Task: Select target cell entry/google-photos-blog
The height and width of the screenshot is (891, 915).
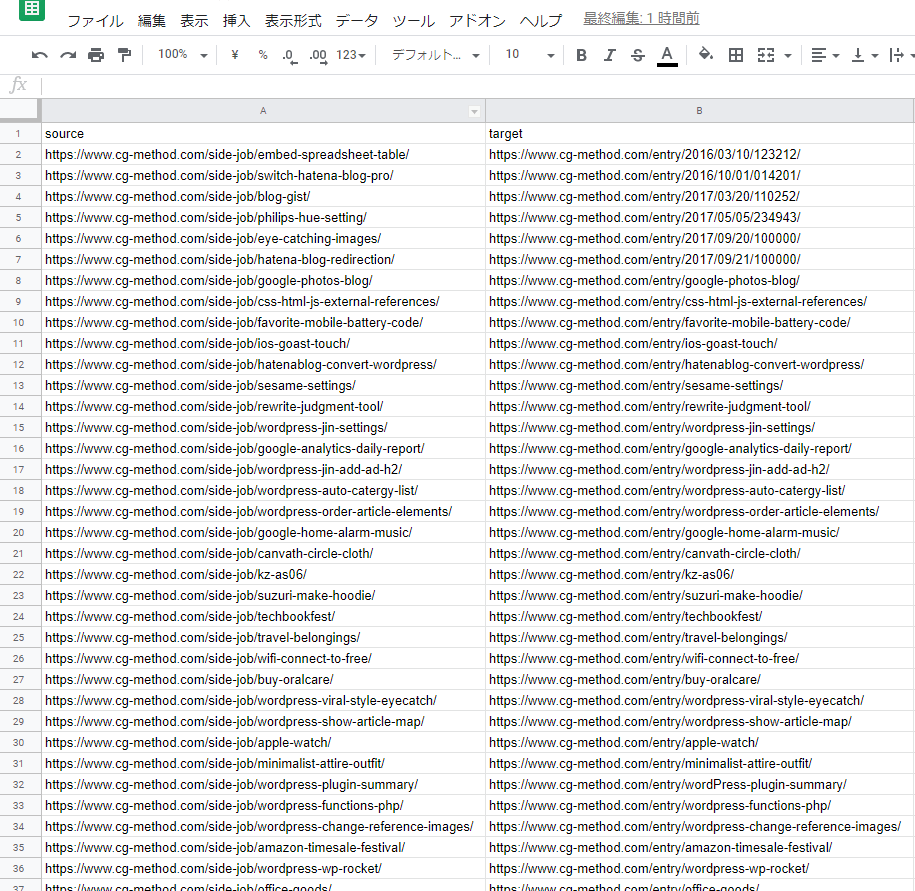Action: (x=699, y=281)
